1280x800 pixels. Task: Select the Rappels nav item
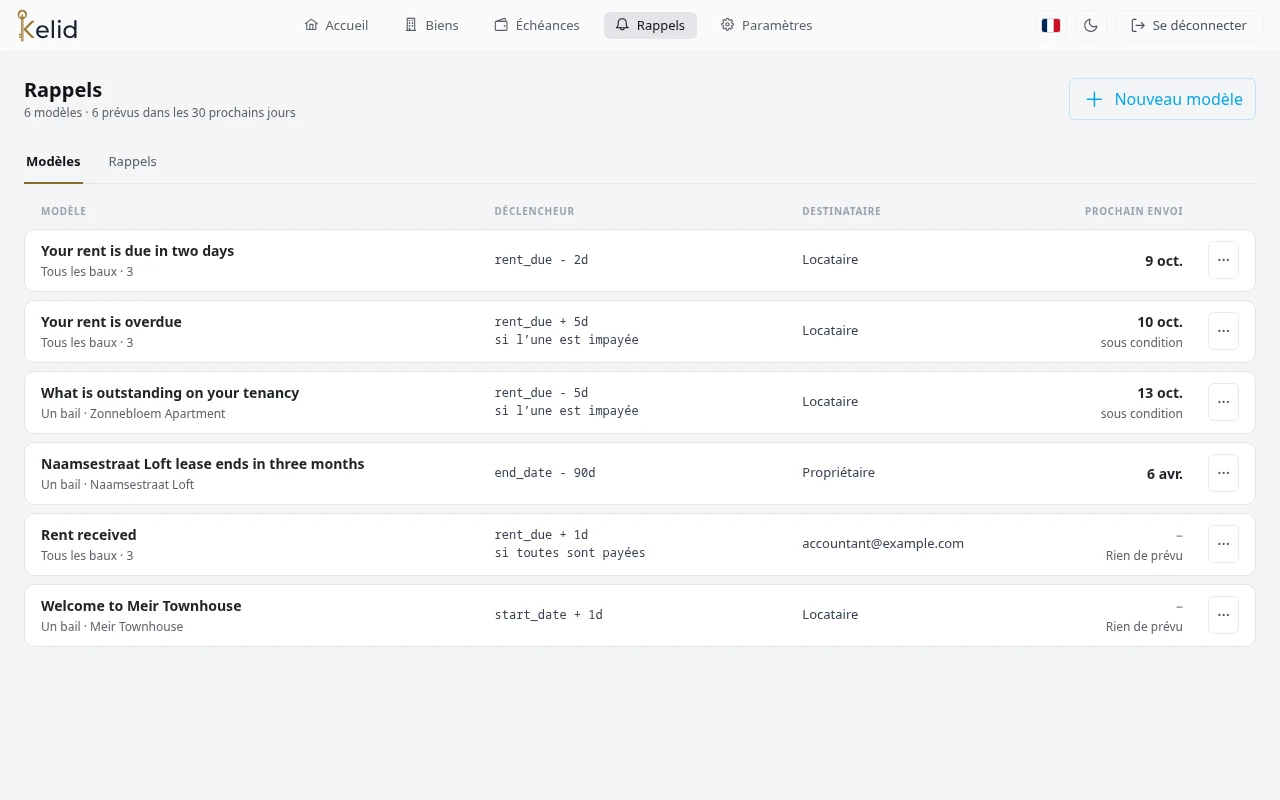pos(650,26)
